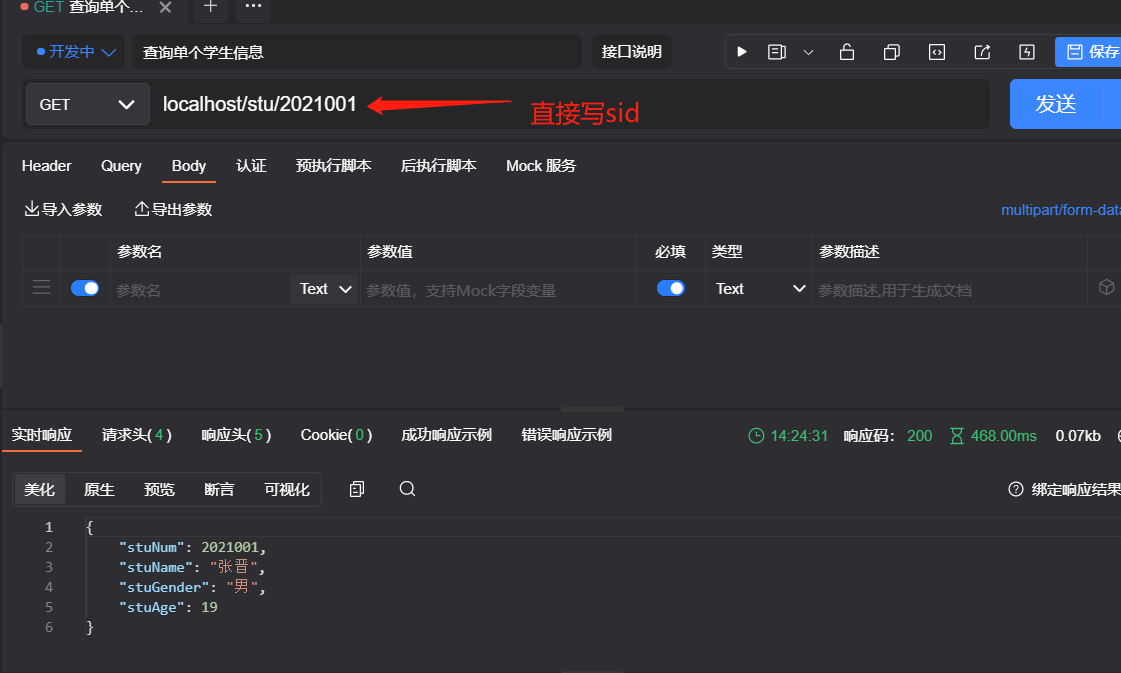Open the multipart/form-data body type selector
This screenshot has width=1121, height=673.
[1060, 210]
